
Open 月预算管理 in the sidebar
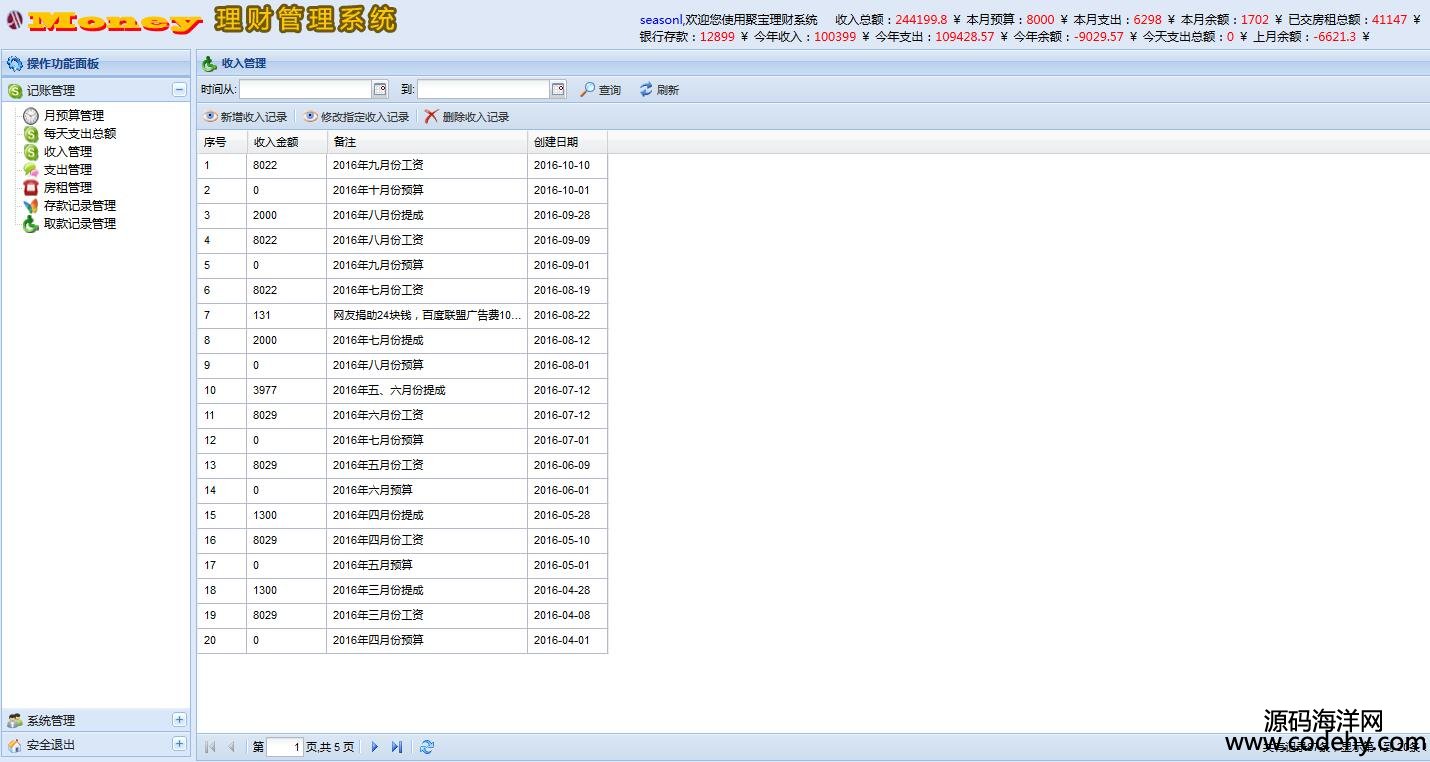click(73, 116)
